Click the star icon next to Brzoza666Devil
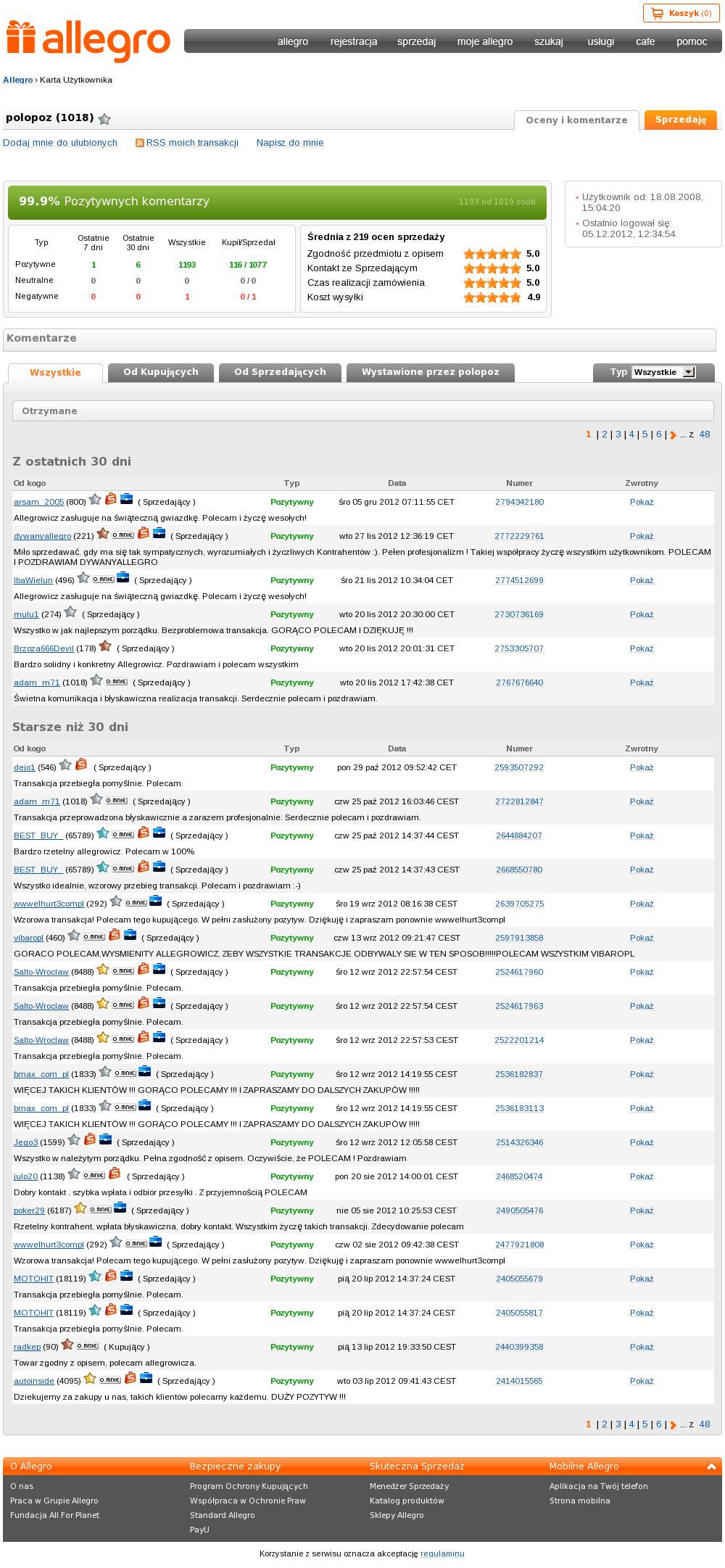Image resolution: width=725 pixels, height=1568 pixels. coord(105,646)
